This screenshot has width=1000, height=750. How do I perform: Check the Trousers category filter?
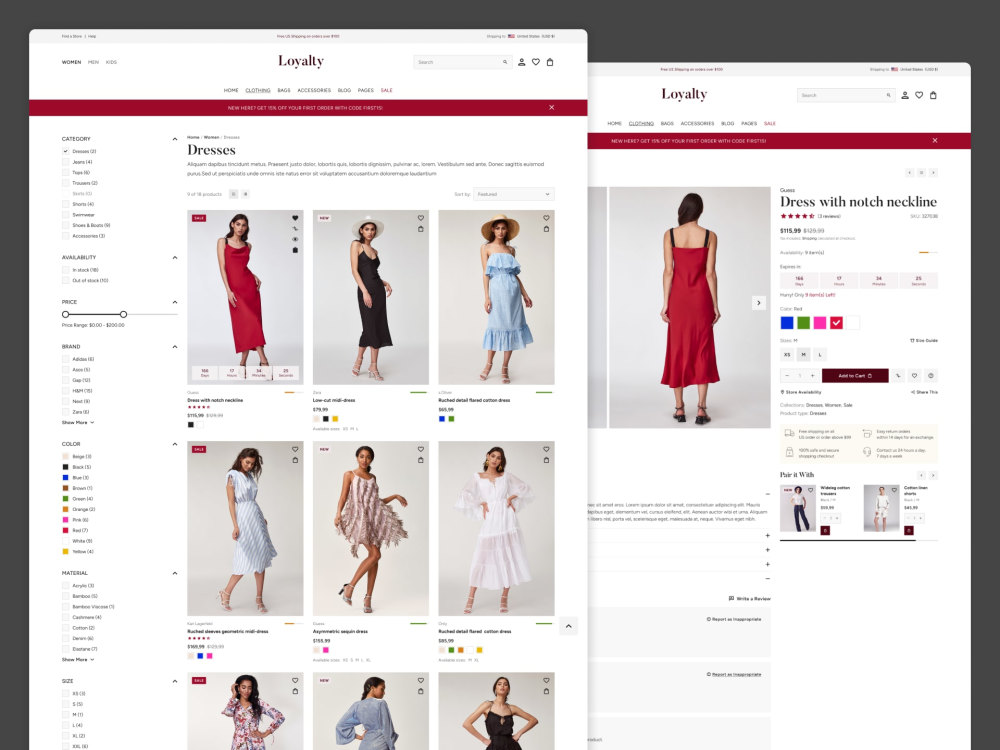[65, 183]
